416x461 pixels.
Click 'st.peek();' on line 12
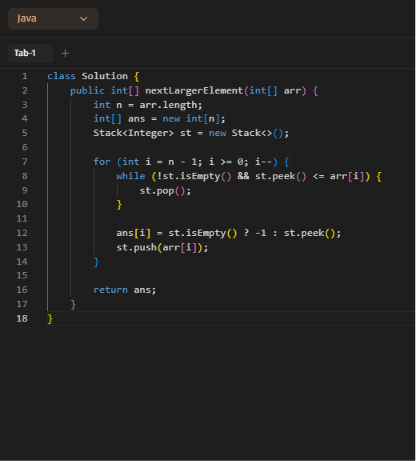[x=312, y=233]
